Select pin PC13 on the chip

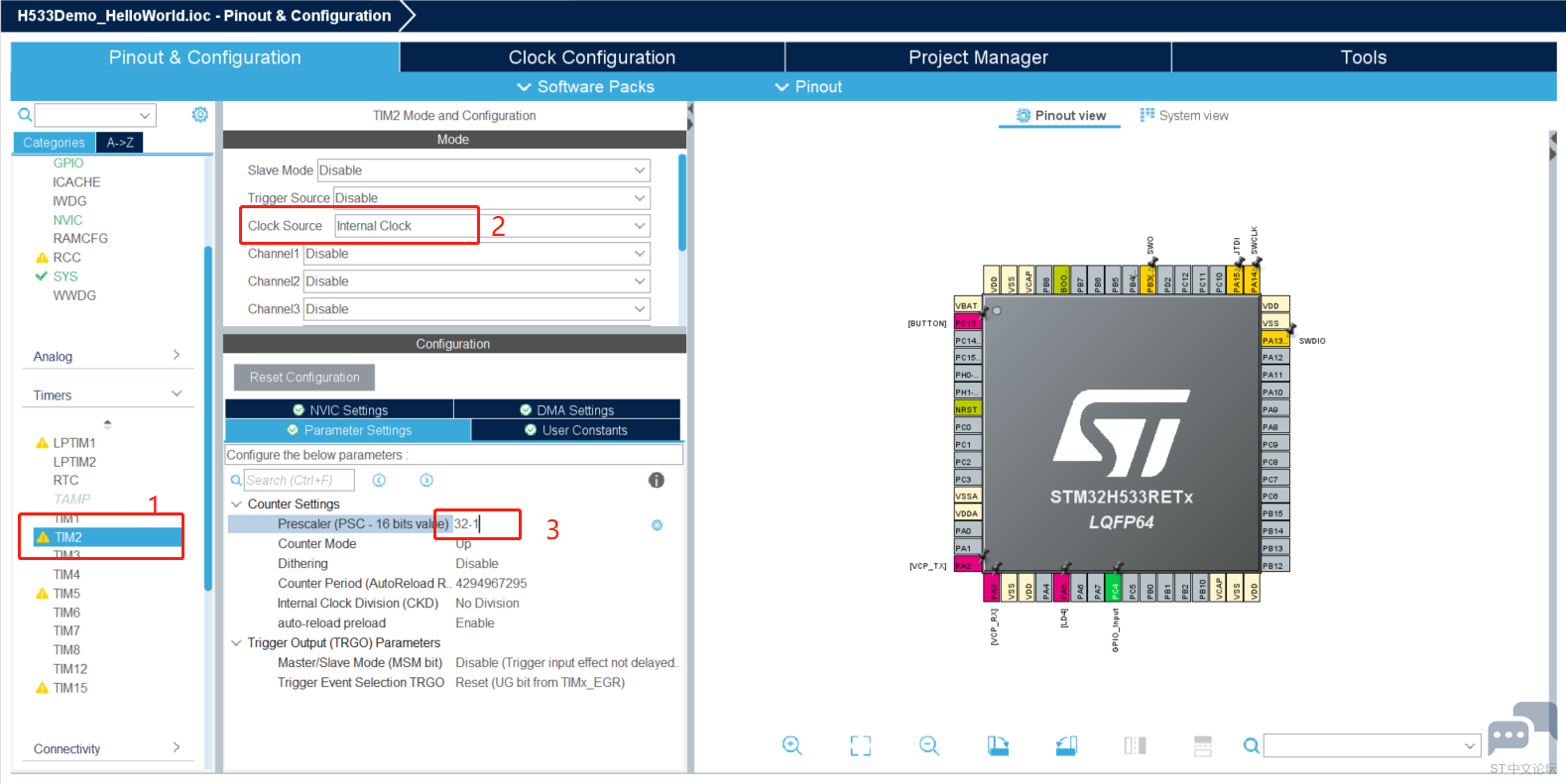(967, 323)
